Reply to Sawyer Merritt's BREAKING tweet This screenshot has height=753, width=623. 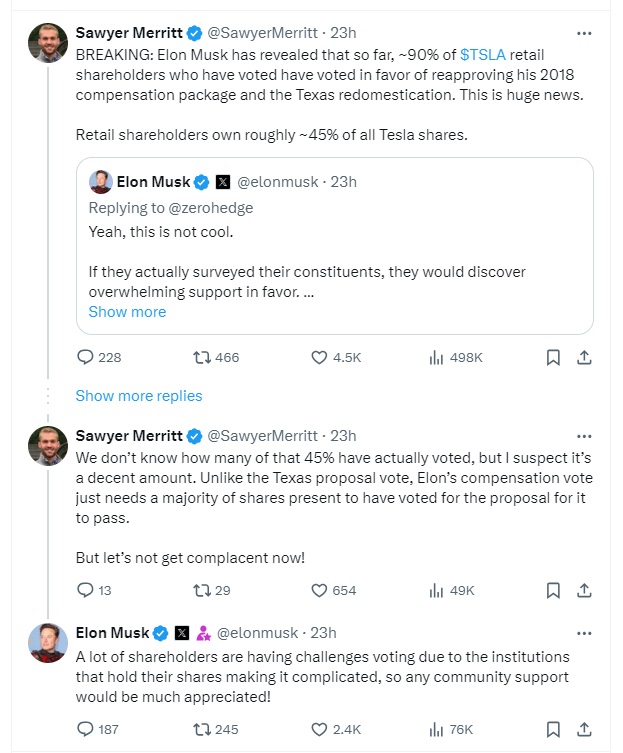pos(85,357)
